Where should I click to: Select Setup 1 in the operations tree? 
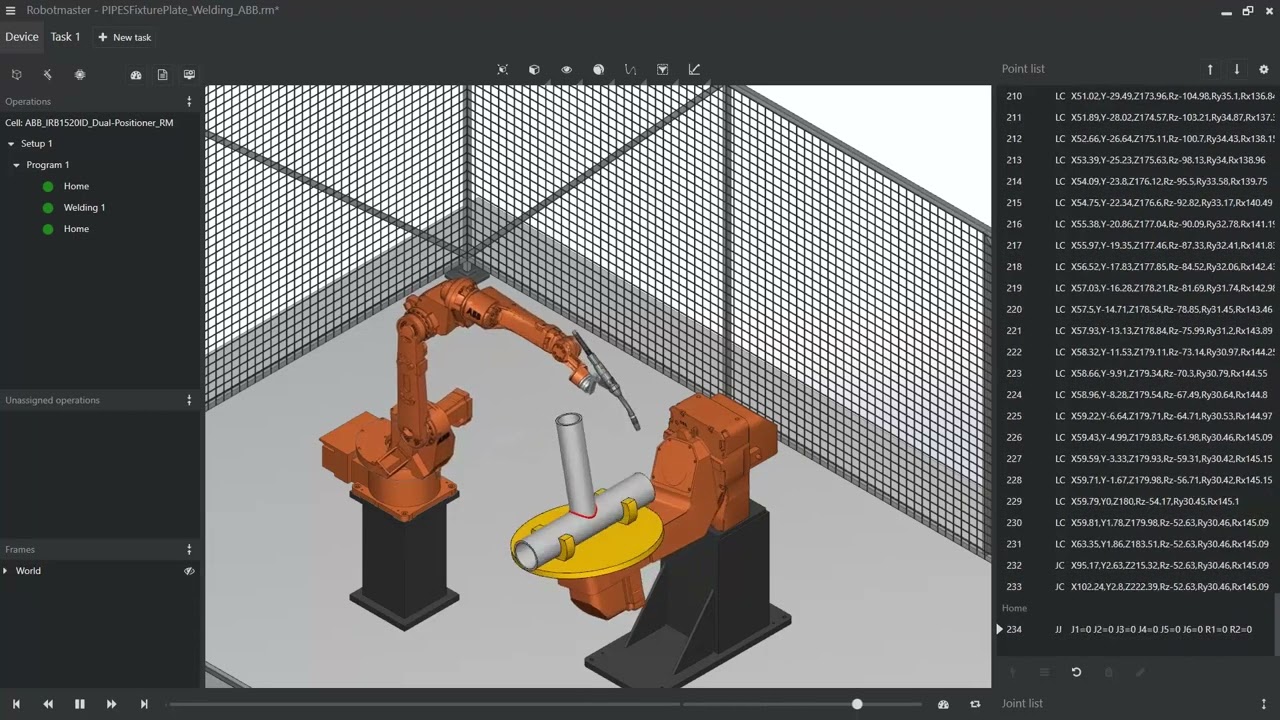tap(37, 144)
